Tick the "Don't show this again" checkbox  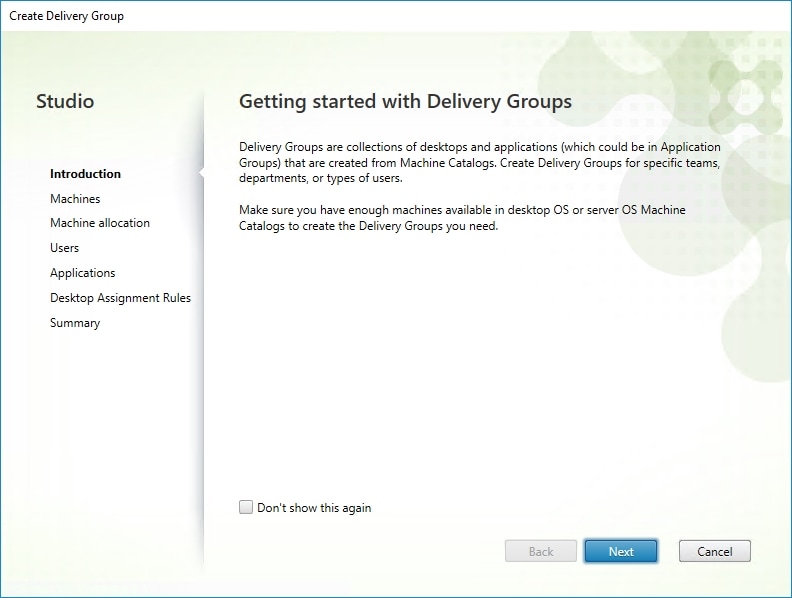point(245,507)
